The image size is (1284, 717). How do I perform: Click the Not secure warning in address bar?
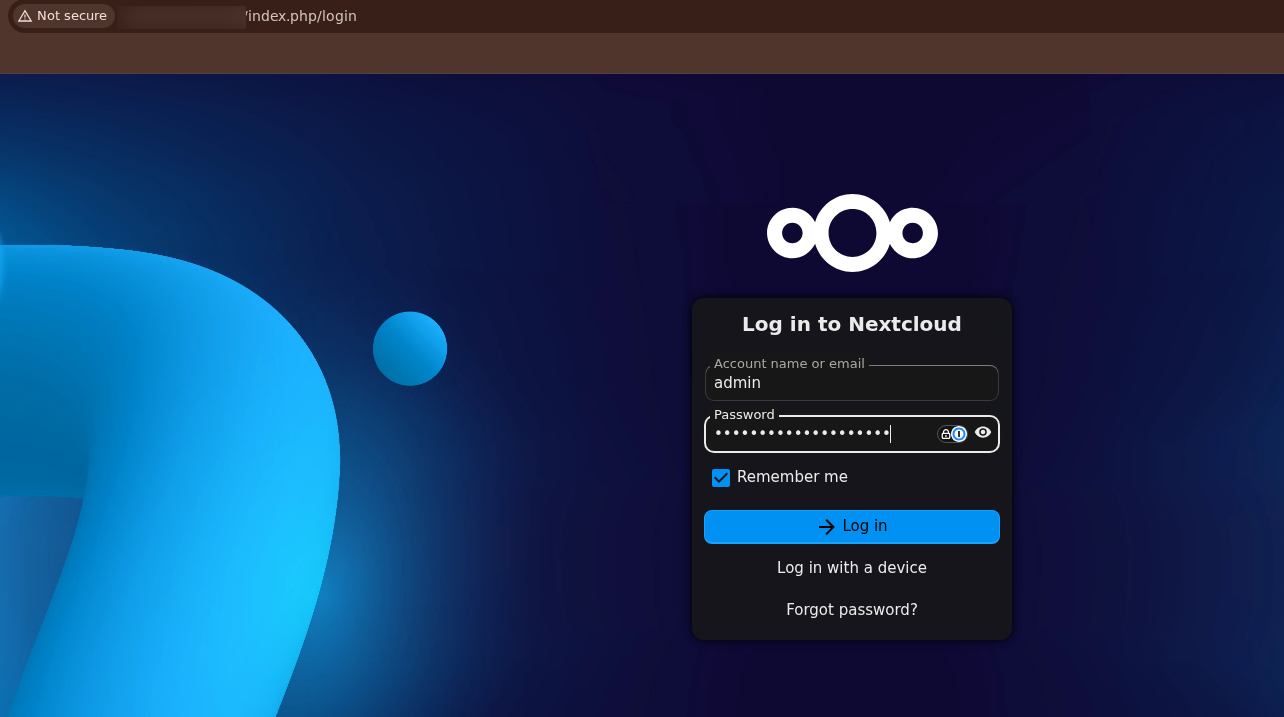pyautogui.click(x=62, y=16)
